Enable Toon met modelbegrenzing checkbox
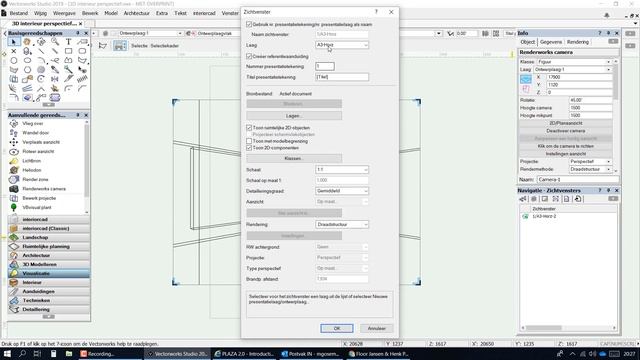 [x=249, y=141]
